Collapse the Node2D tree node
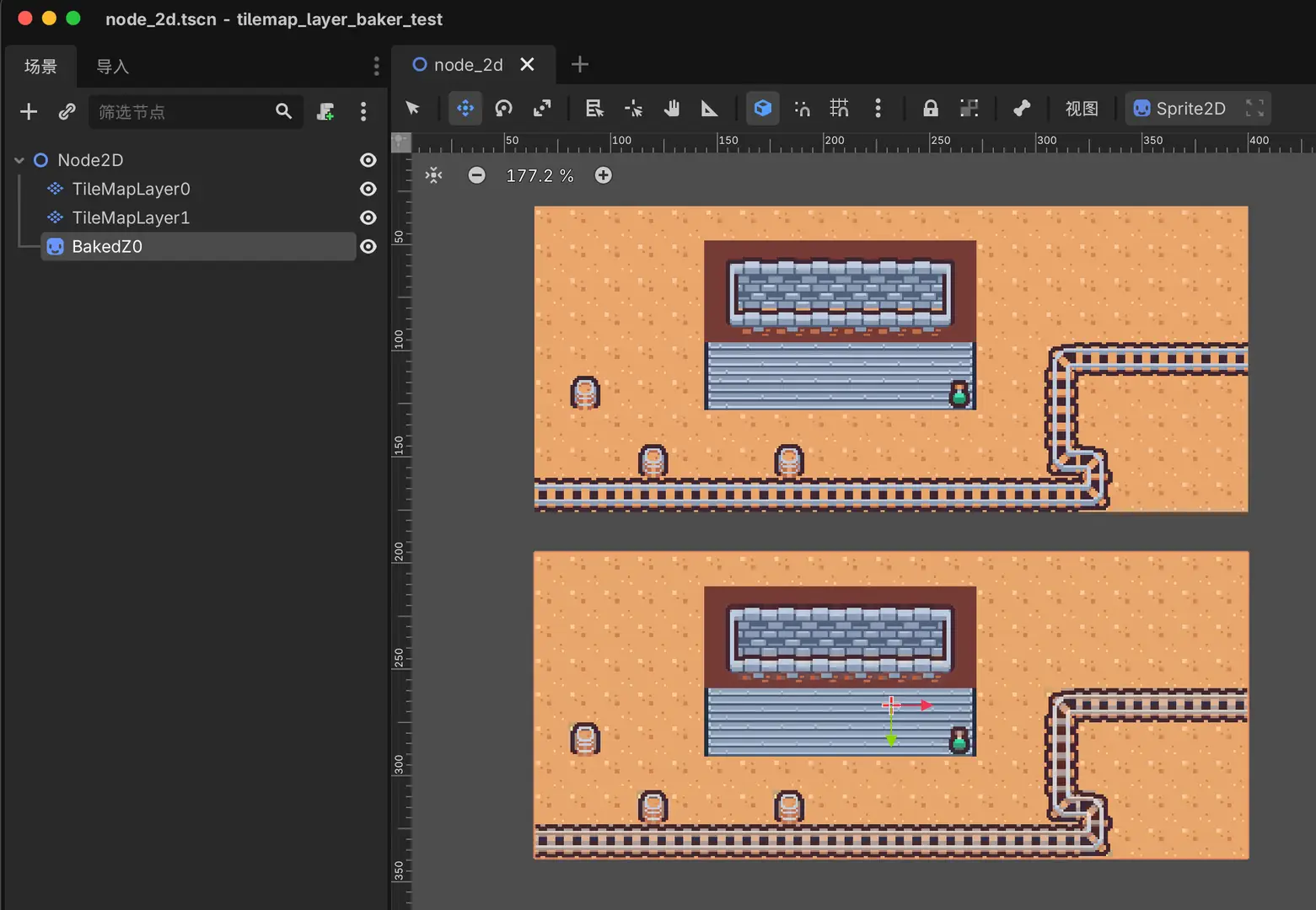Screen dimensions: 1316x910 (x=19, y=160)
